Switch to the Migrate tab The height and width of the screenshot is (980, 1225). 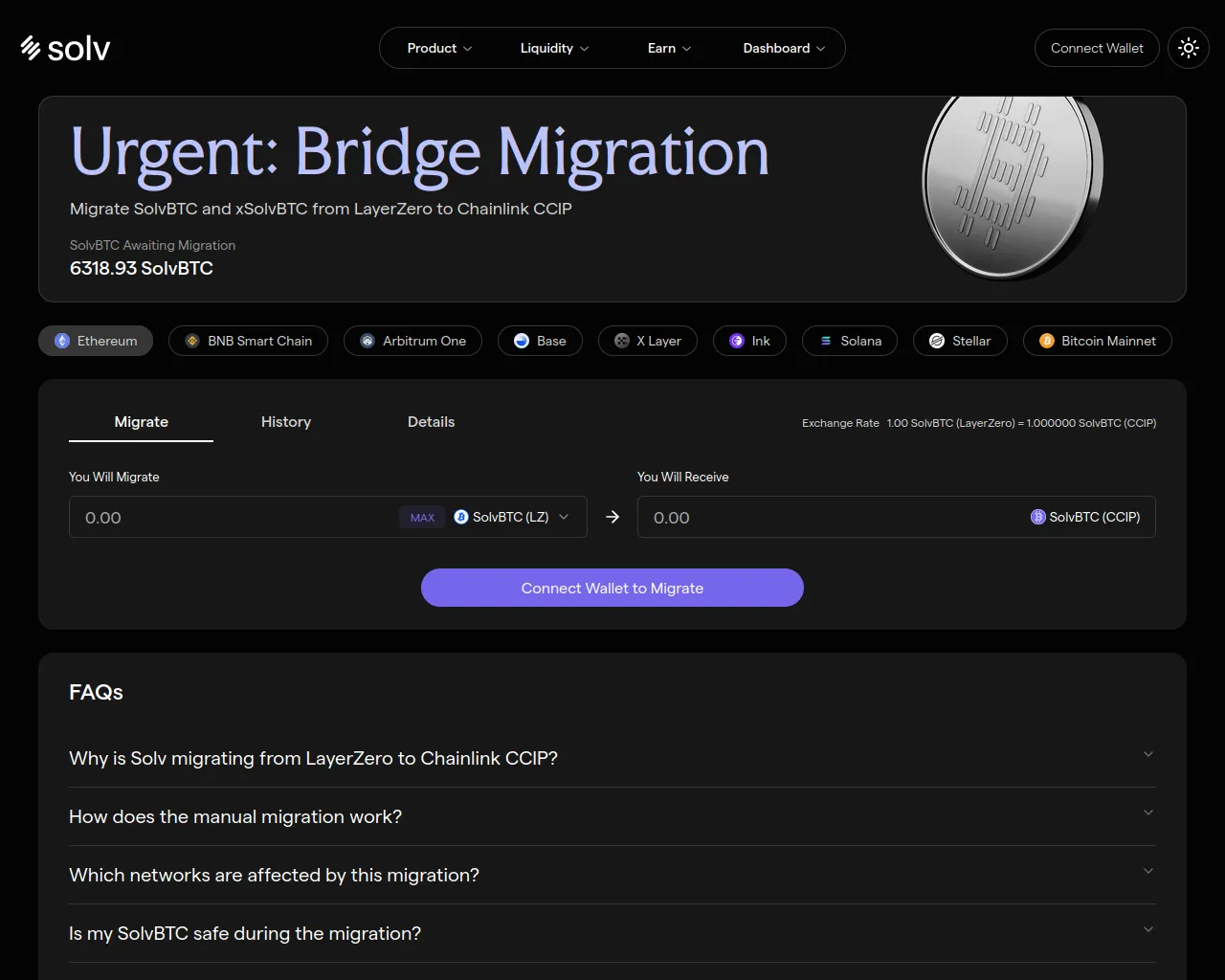pos(142,422)
